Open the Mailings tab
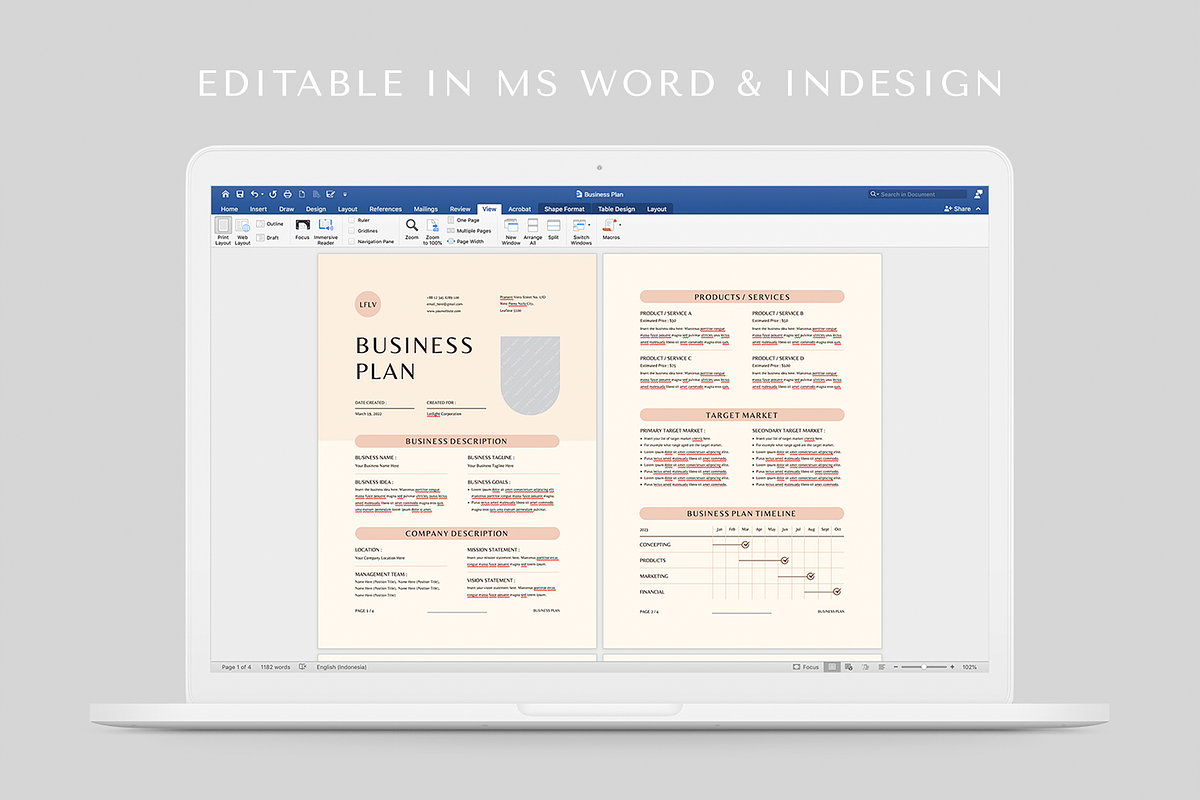The width and height of the screenshot is (1200, 800). [425, 209]
